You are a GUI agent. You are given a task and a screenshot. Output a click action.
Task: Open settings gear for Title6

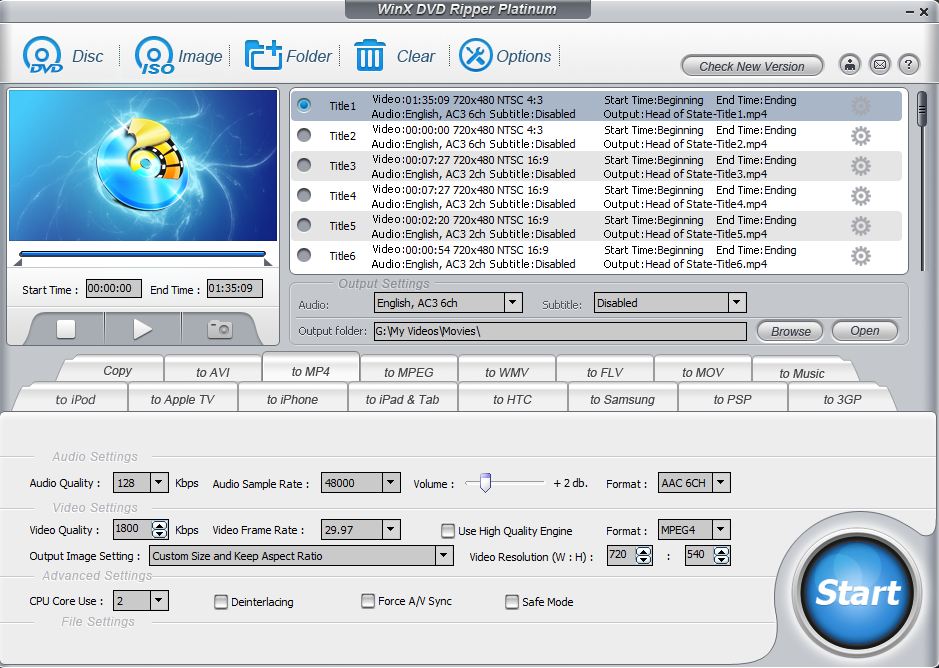pyautogui.click(x=861, y=256)
